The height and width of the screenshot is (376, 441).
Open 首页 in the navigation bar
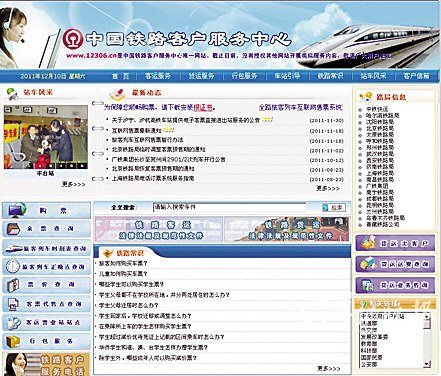coord(120,76)
